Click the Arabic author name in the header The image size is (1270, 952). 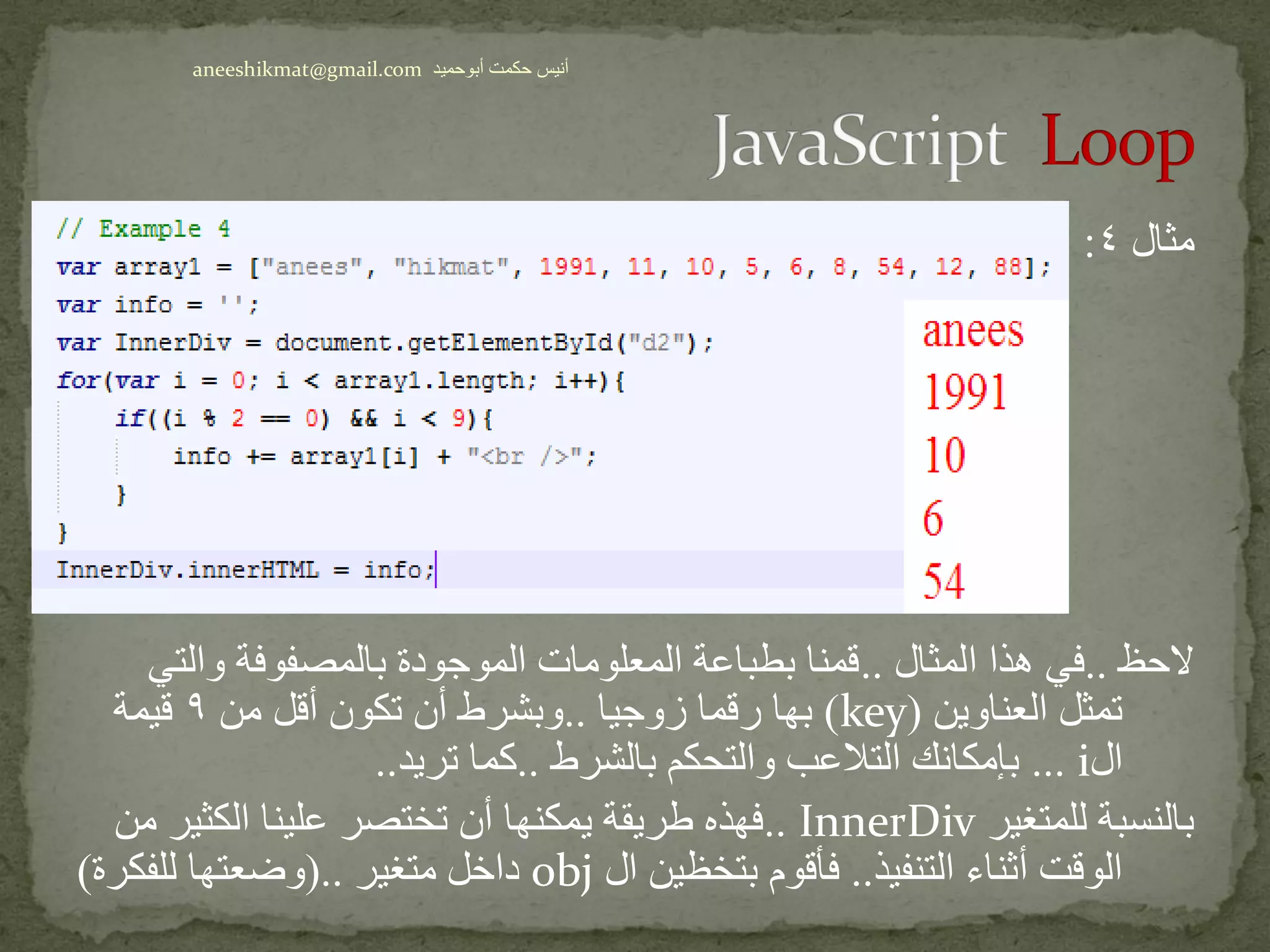pos(500,68)
